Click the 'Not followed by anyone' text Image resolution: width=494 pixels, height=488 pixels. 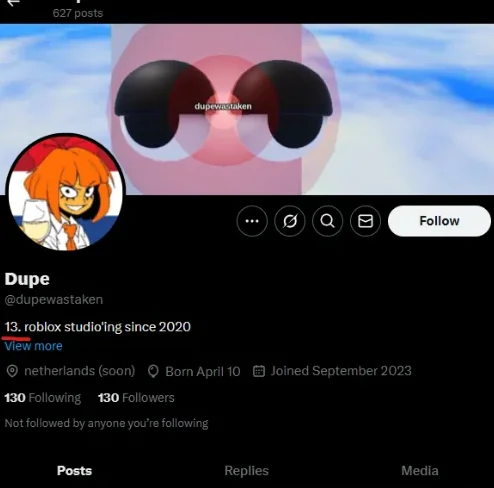click(x=106, y=423)
